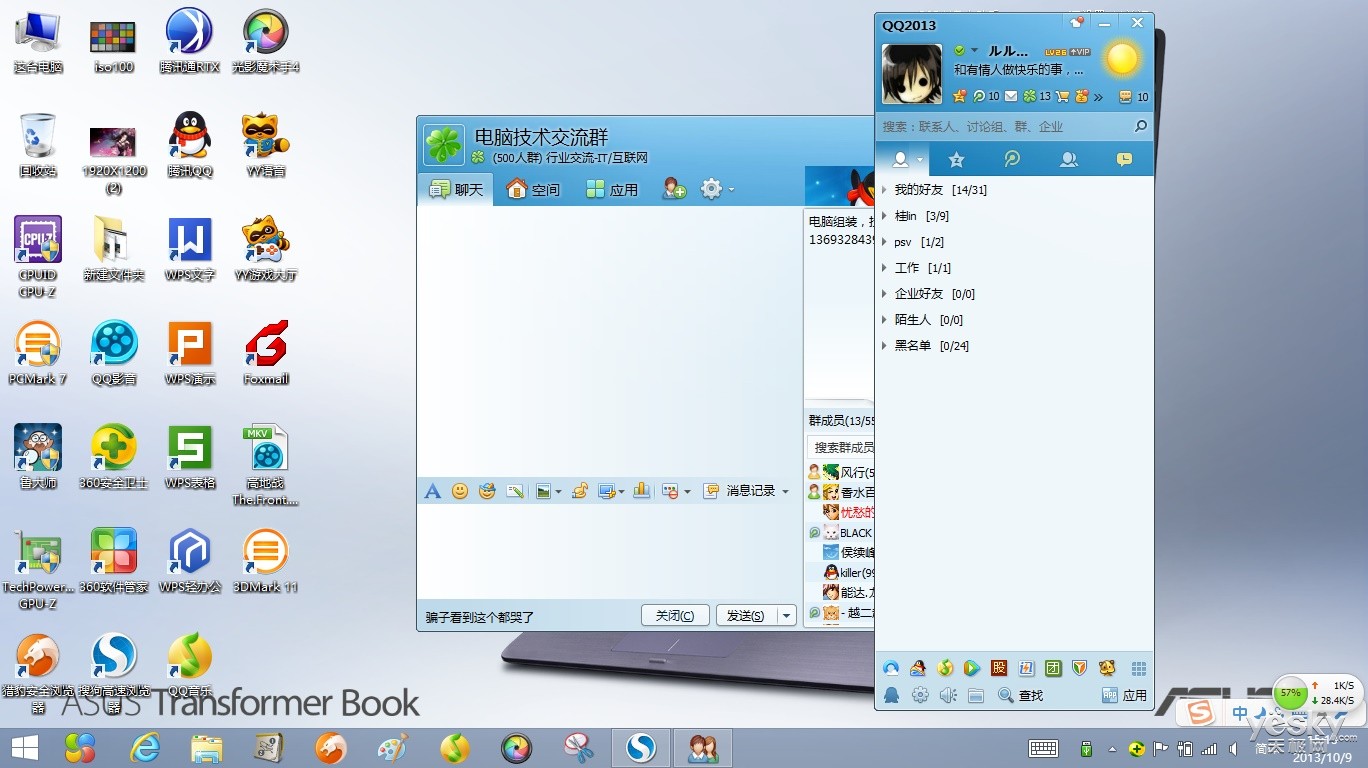Switch to Weibo tab in QQ panel
This screenshot has width=1368, height=768.
(1012, 159)
